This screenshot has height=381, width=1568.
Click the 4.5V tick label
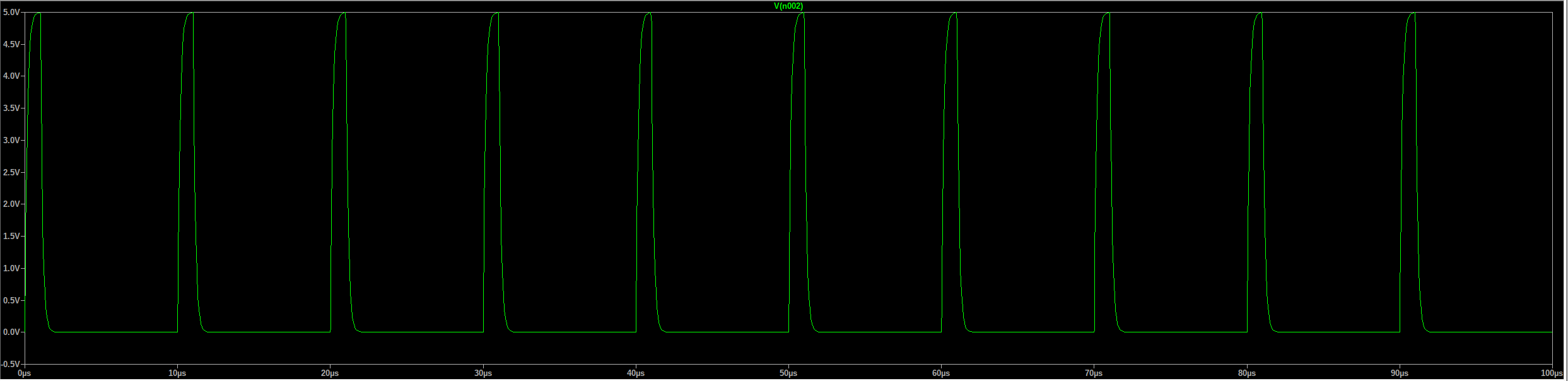pyautogui.click(x=11, y=44)
